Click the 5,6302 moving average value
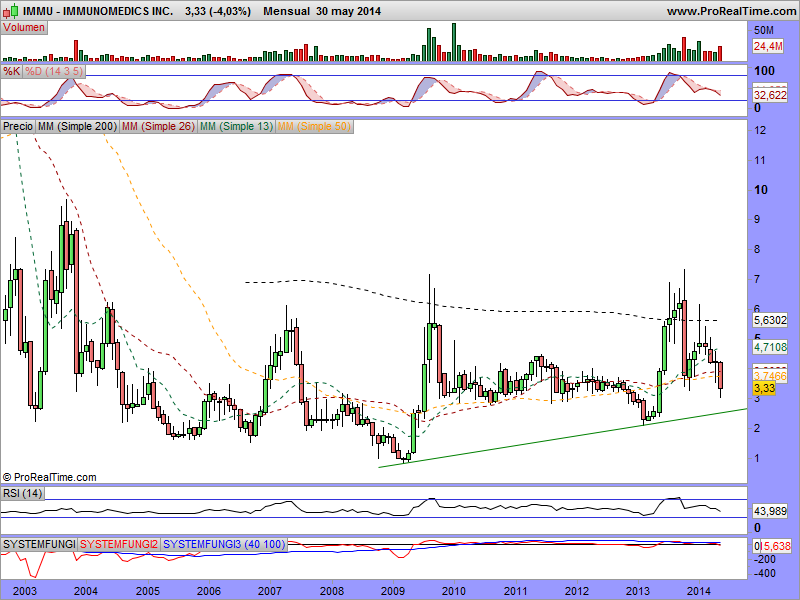The width and height of the screenshot is (800, 600). (x=770, y=320)
